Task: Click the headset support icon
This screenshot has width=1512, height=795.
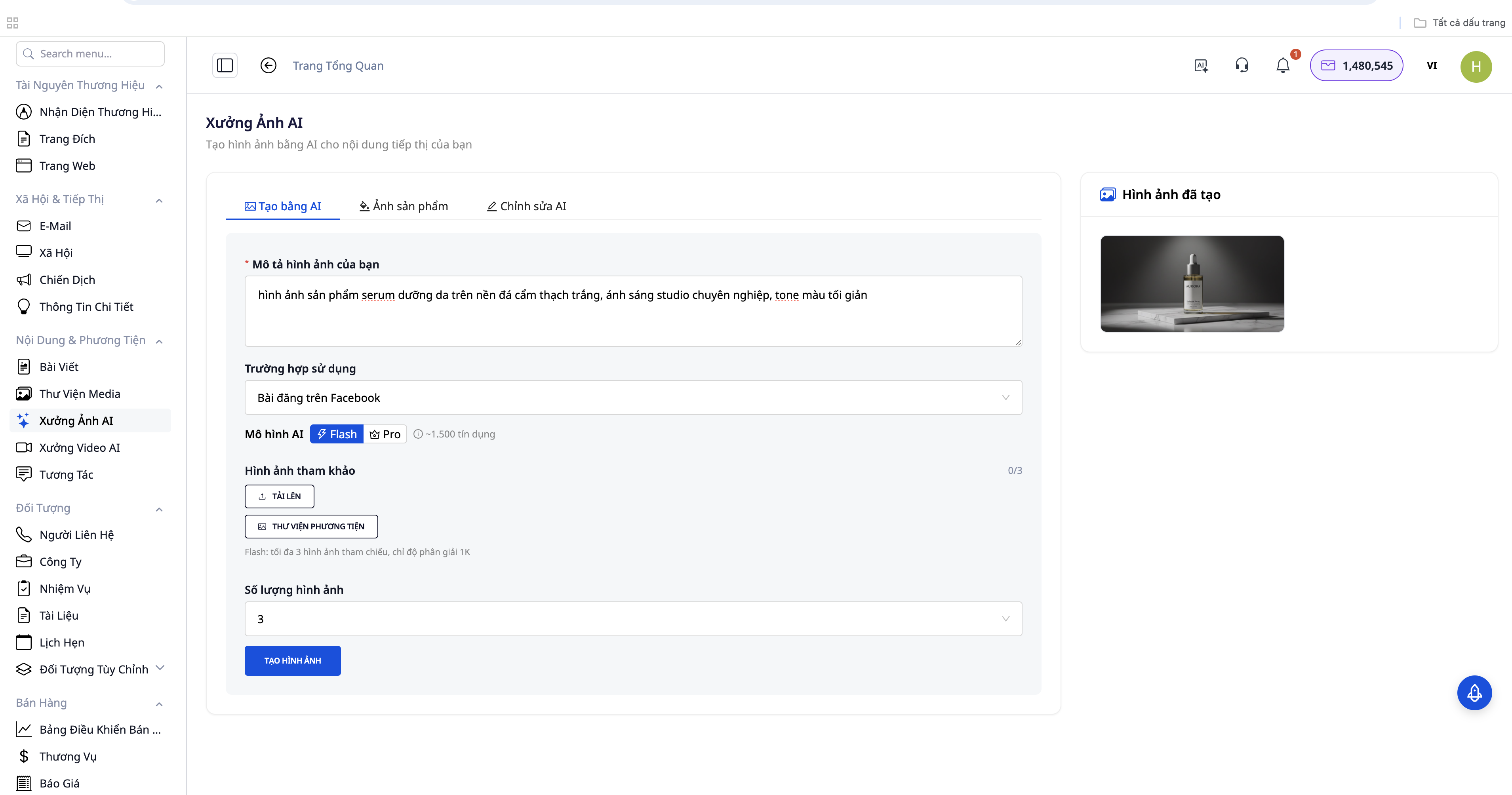Action: click(x=1242, y=65)
